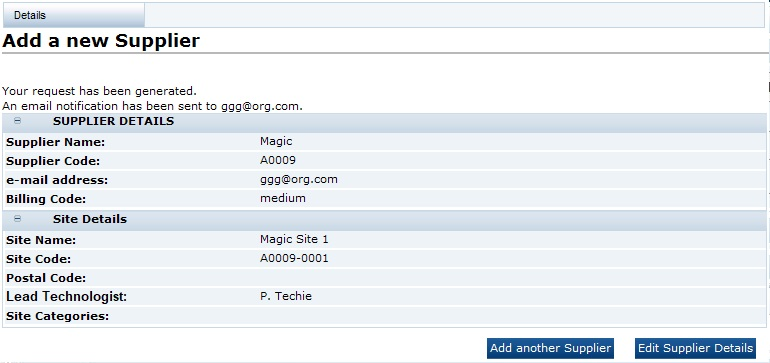
Task: Open the Details tab
Action: point(74,15)
